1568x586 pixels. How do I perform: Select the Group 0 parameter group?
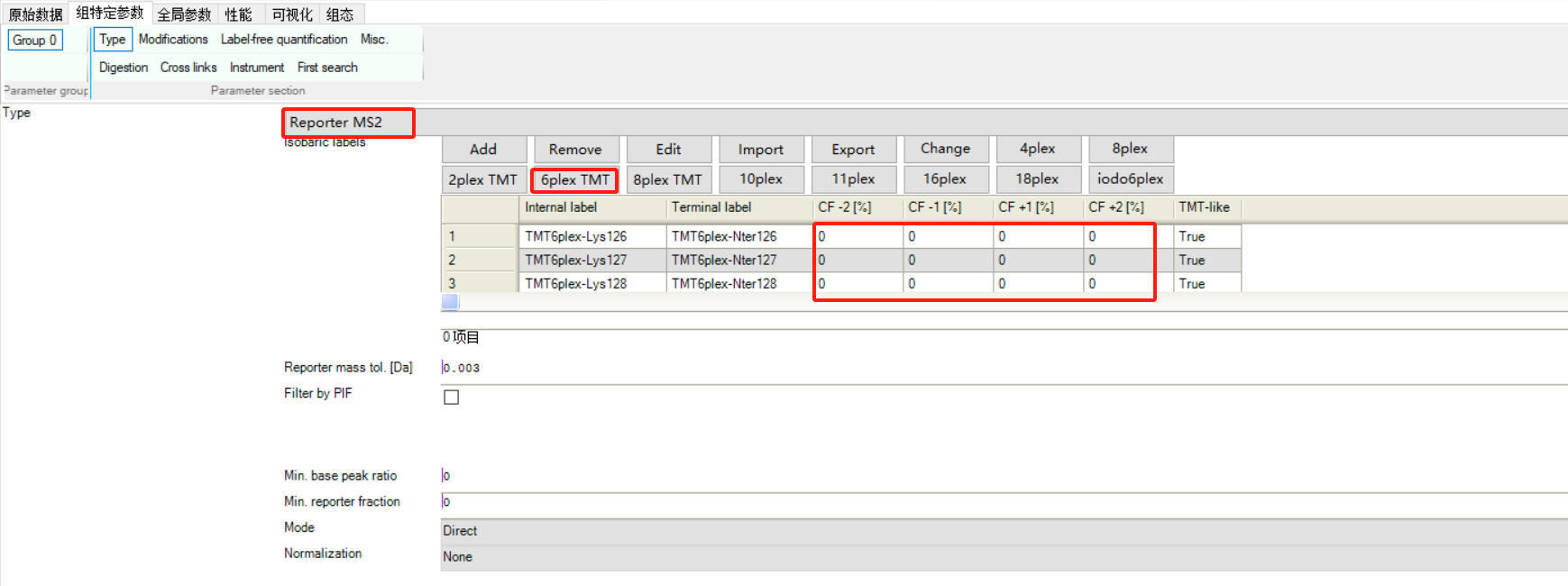point(35,40)
